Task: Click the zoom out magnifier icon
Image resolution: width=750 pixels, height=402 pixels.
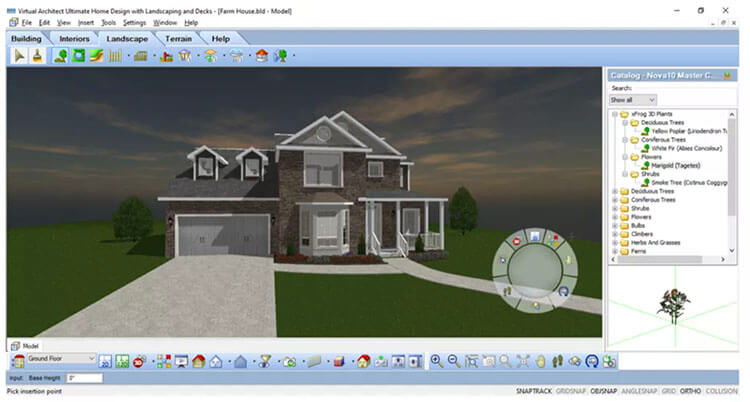Action: [453, 360]
